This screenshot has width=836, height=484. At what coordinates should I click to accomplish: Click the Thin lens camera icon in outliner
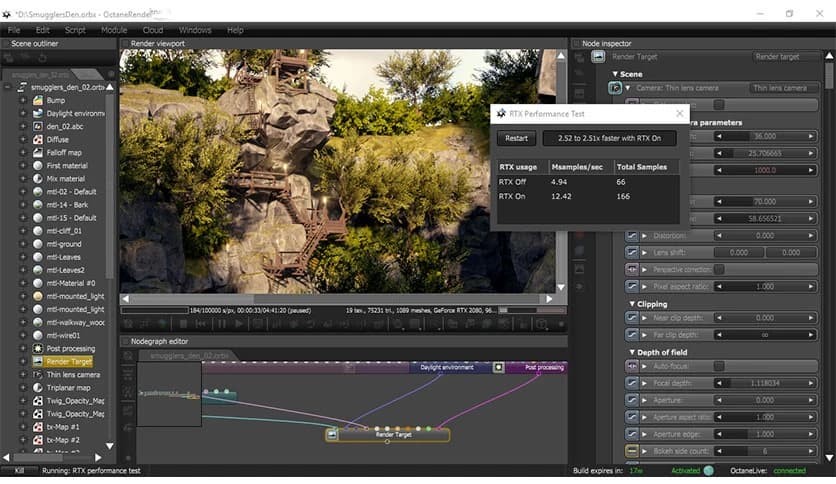[x=38, y=375]
